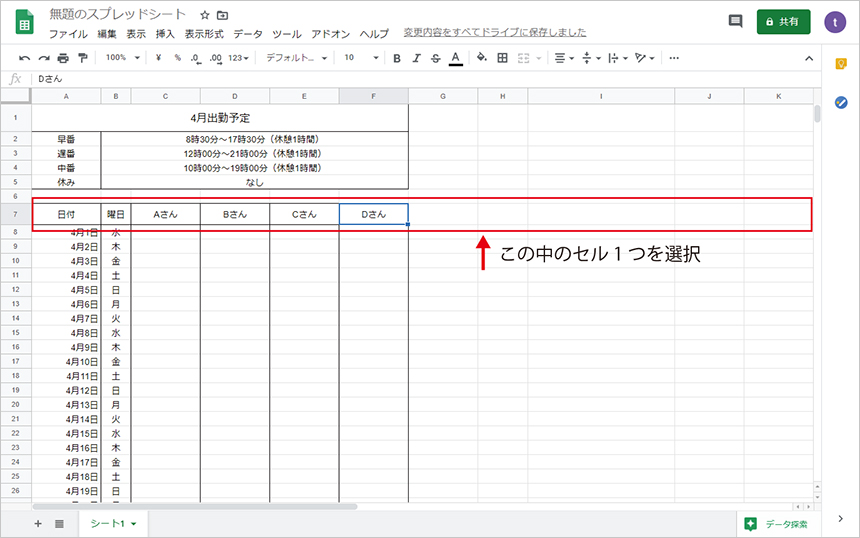Screen dimensions: 860x538
Task: Open the fill color picker
Action: 482,58
